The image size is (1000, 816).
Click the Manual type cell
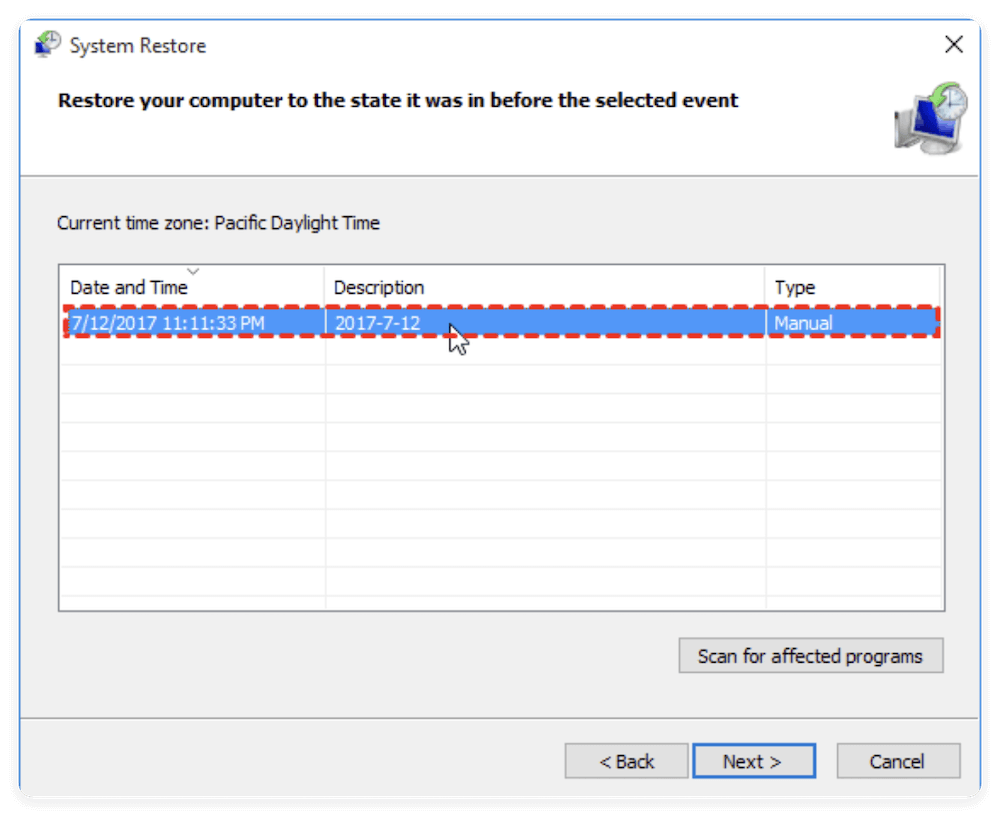point(803,323)
